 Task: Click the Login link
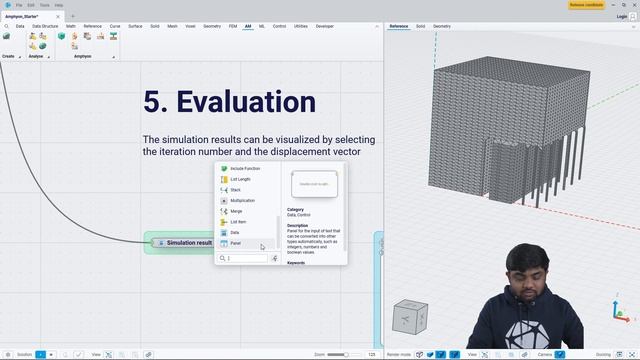tap(622, 17)
